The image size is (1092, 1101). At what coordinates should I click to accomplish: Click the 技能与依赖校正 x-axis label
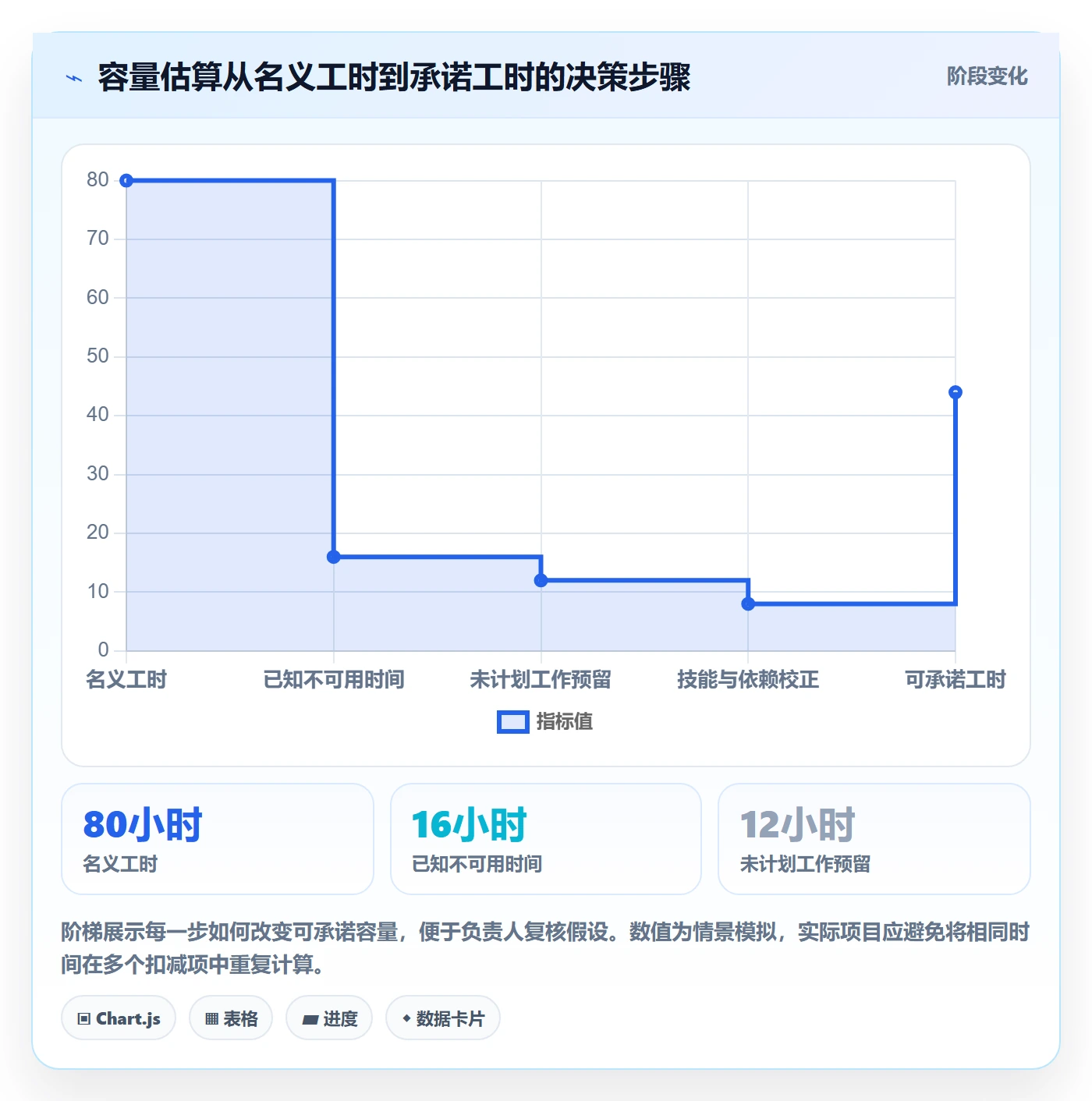[x=748, y=680]
